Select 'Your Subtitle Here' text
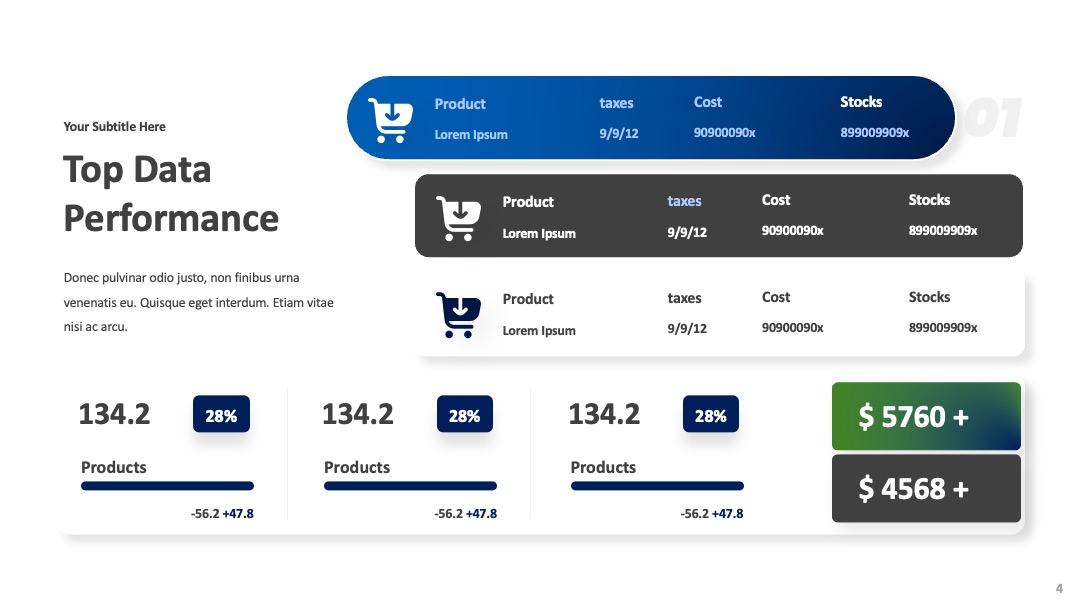Image resolution: width=1080 pixels, height=608 pixels. [114, 127]
